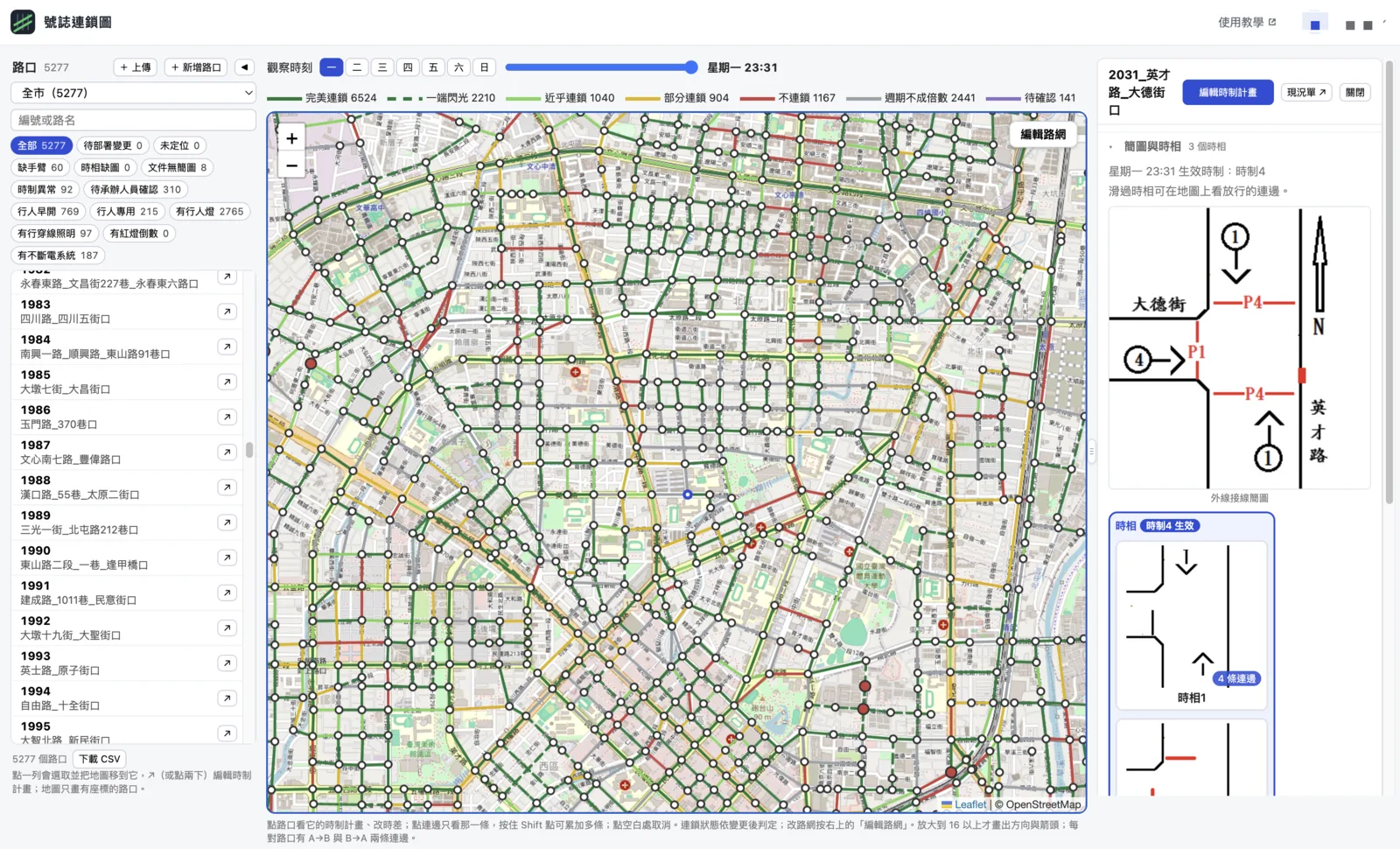This screenshot has height=849, width=1400.
Task: Open timing plan for intersection 1991
Action: (227, 593)
